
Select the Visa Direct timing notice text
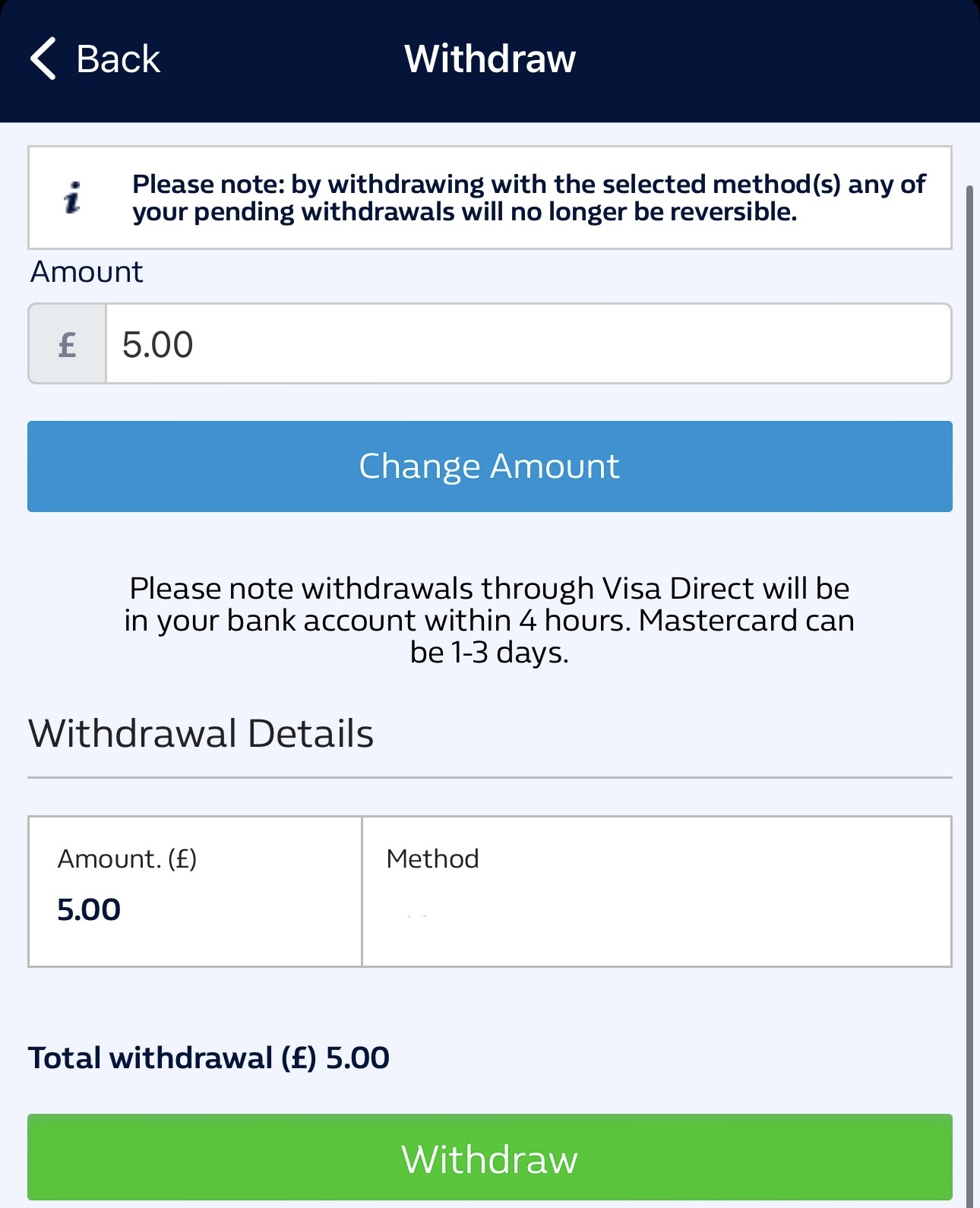[x=489, y=619]
